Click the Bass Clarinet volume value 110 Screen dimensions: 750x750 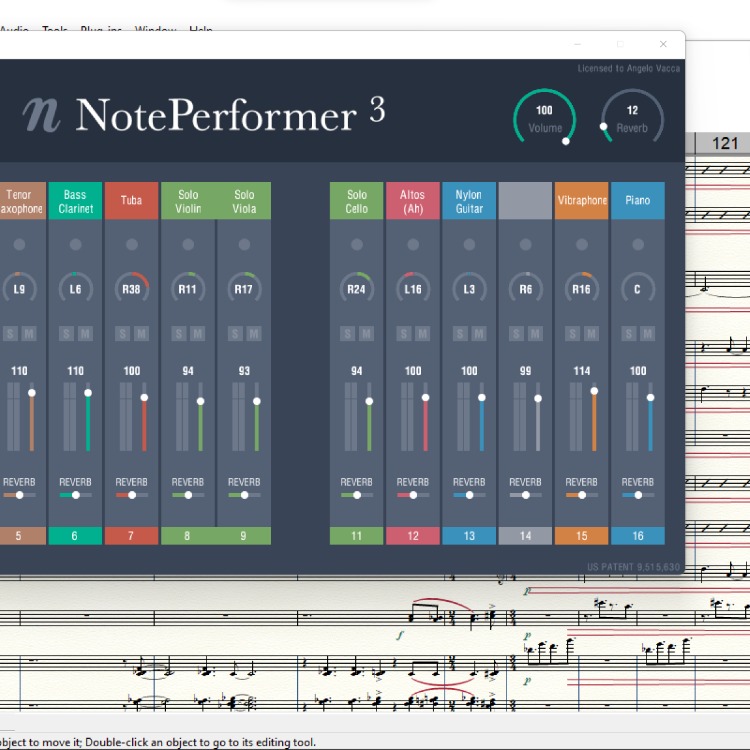[x=75, y=371]
